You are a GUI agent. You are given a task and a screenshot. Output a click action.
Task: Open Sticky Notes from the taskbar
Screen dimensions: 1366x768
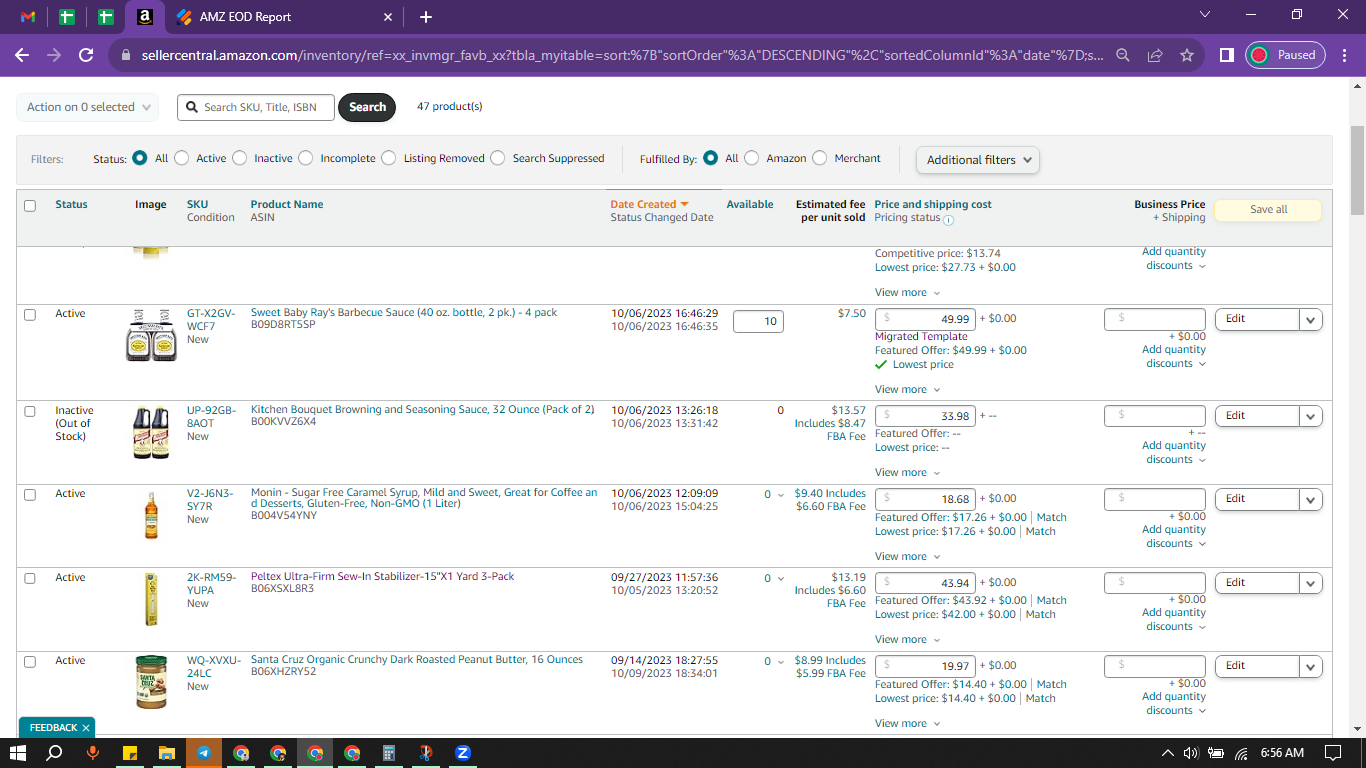[130, 753]
